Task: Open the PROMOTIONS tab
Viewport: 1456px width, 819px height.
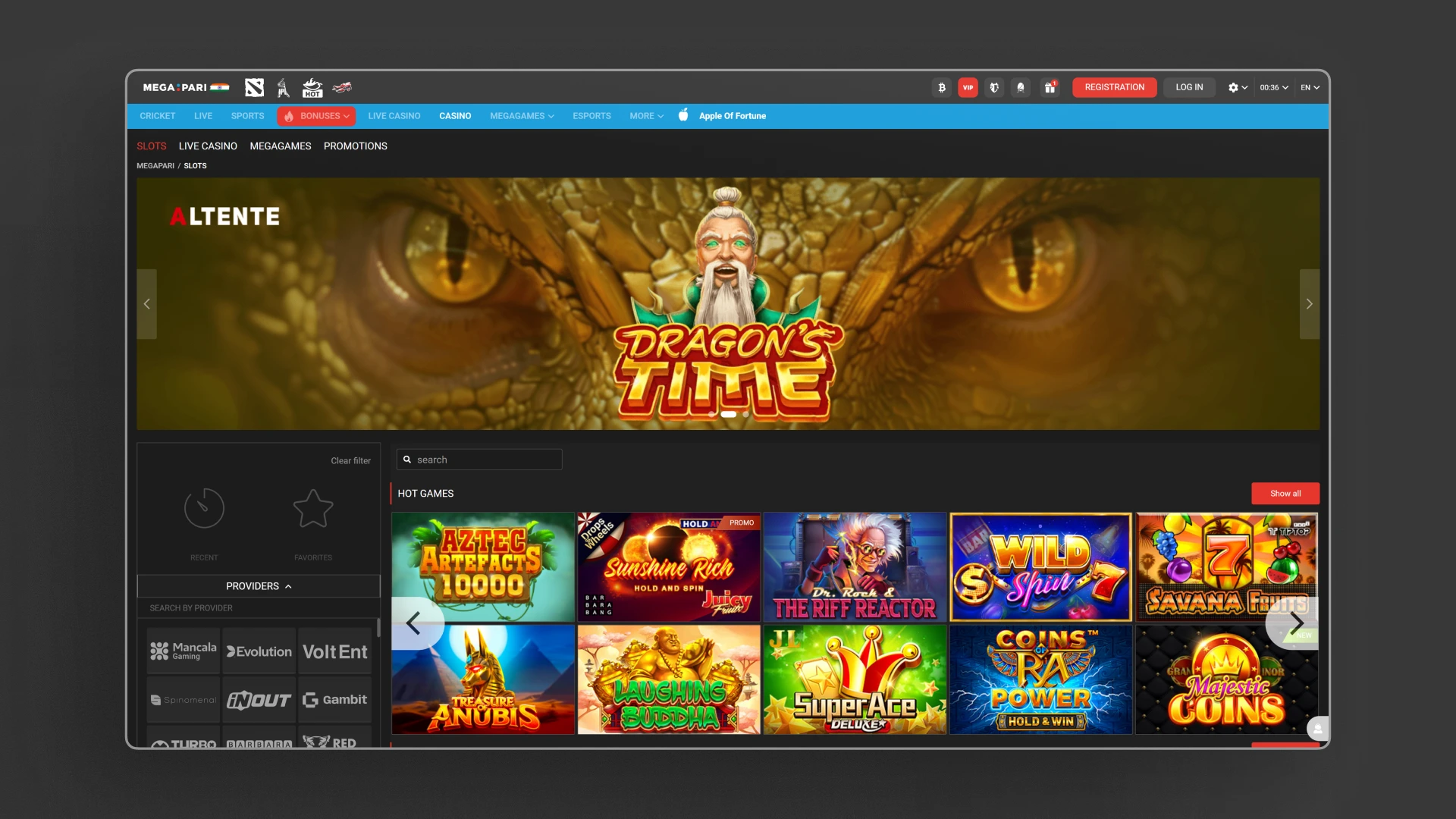Action: point(355,146)
